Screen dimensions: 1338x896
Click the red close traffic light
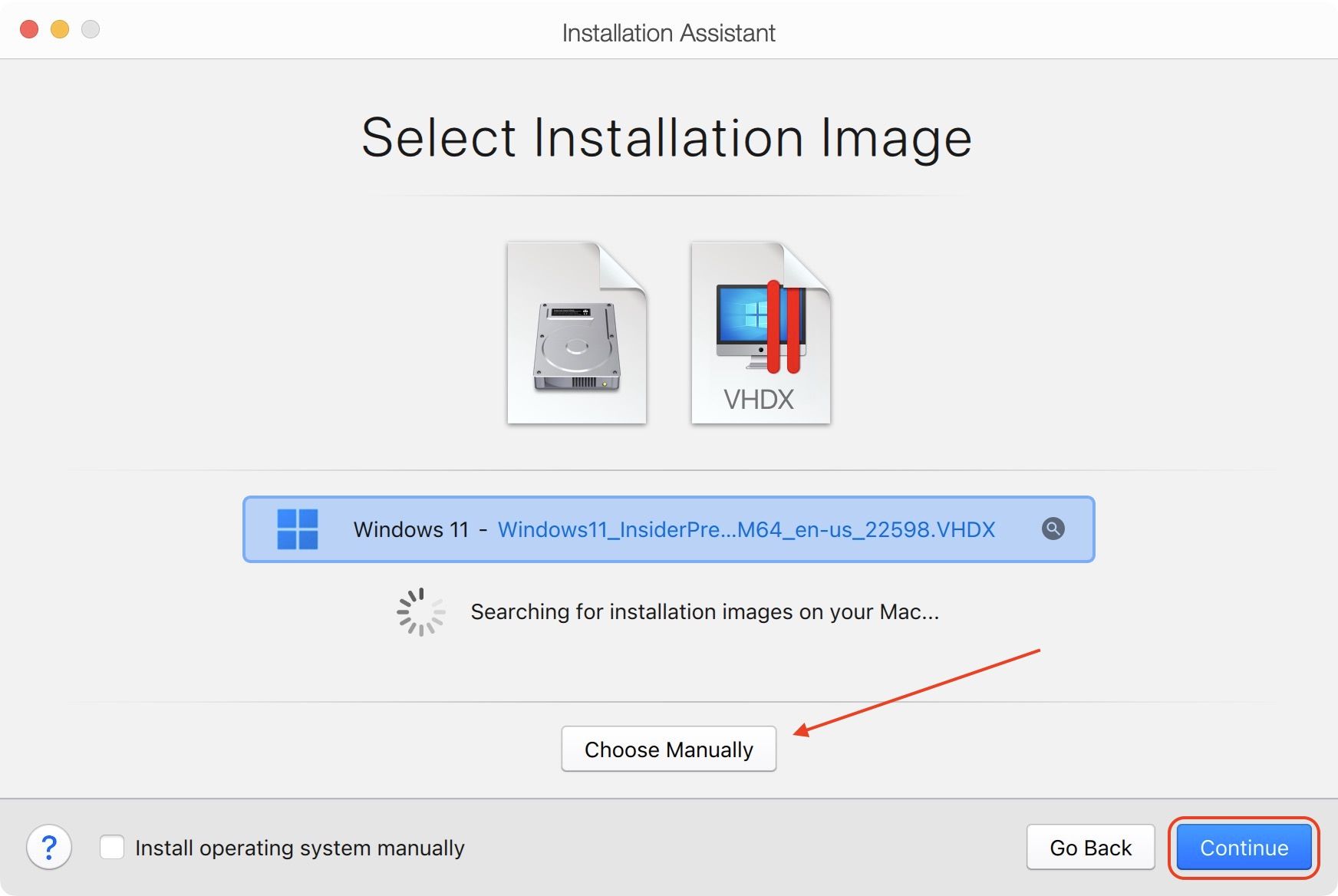28,28
